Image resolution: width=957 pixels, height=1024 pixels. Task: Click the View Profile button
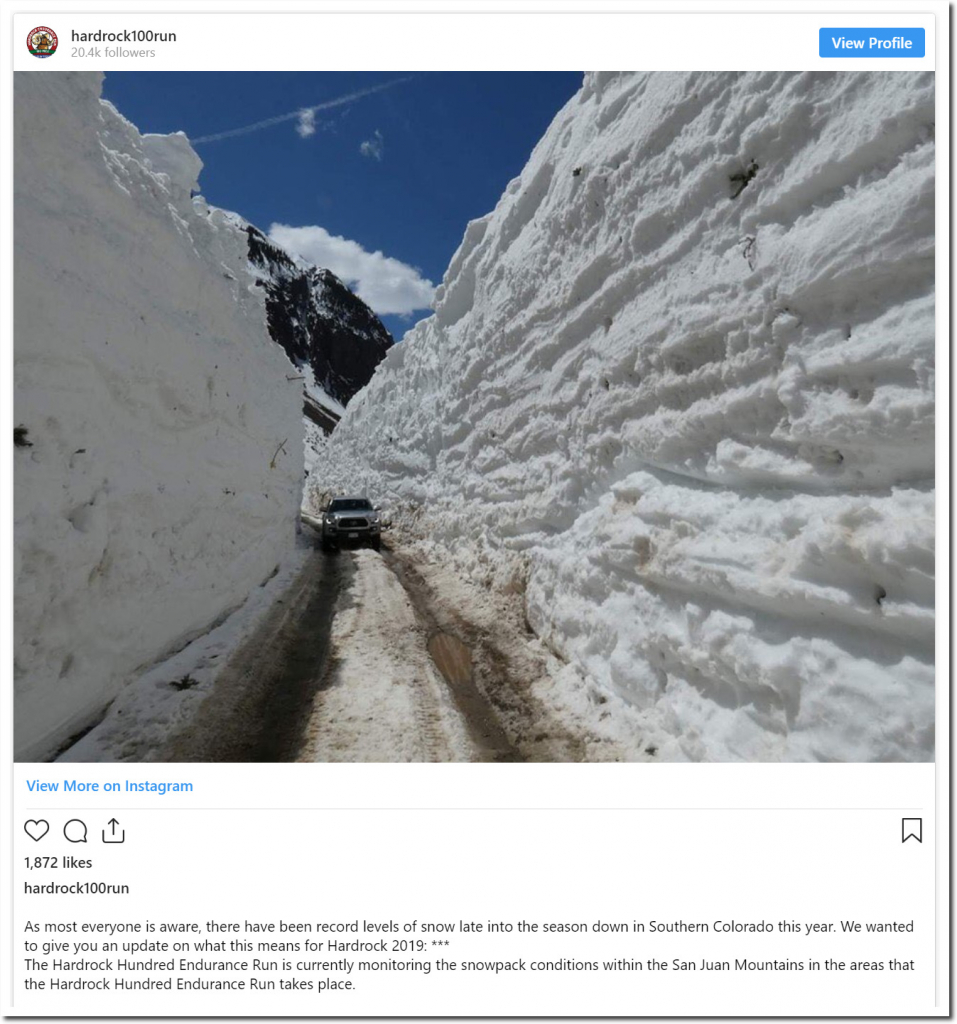871,43
